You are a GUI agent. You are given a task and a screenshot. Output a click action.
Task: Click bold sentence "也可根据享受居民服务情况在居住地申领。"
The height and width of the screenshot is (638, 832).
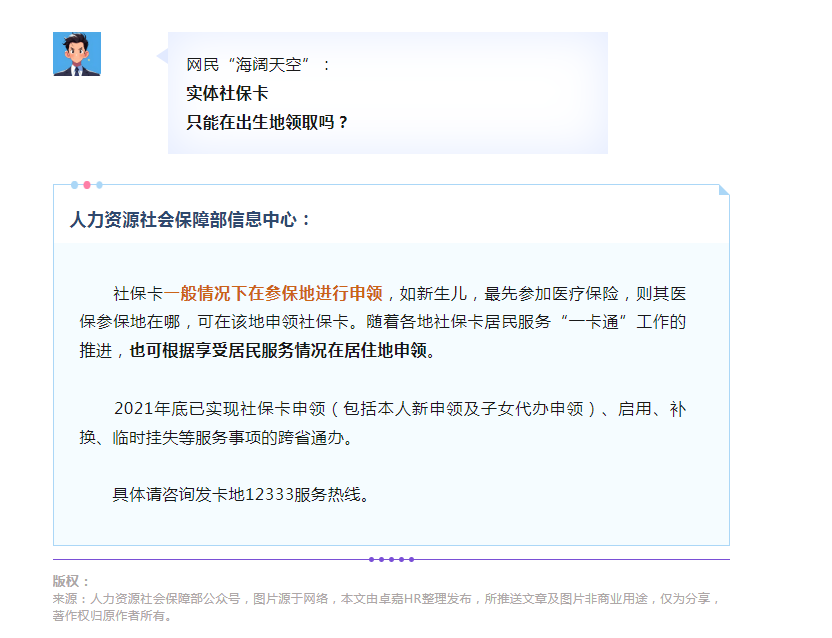coord(282,350)
